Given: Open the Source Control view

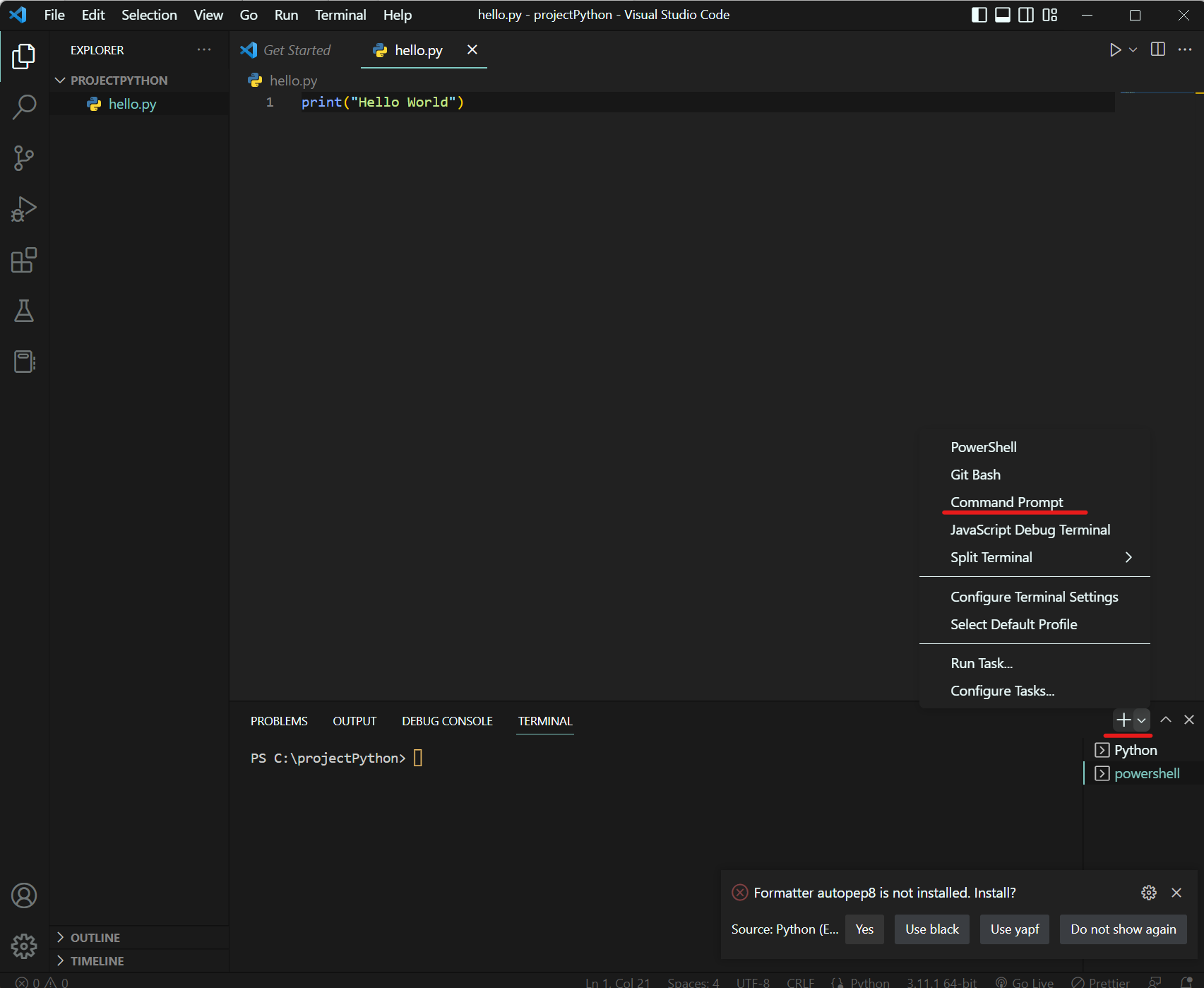Looking at the screenshot, I should click(x=24, y=158).
